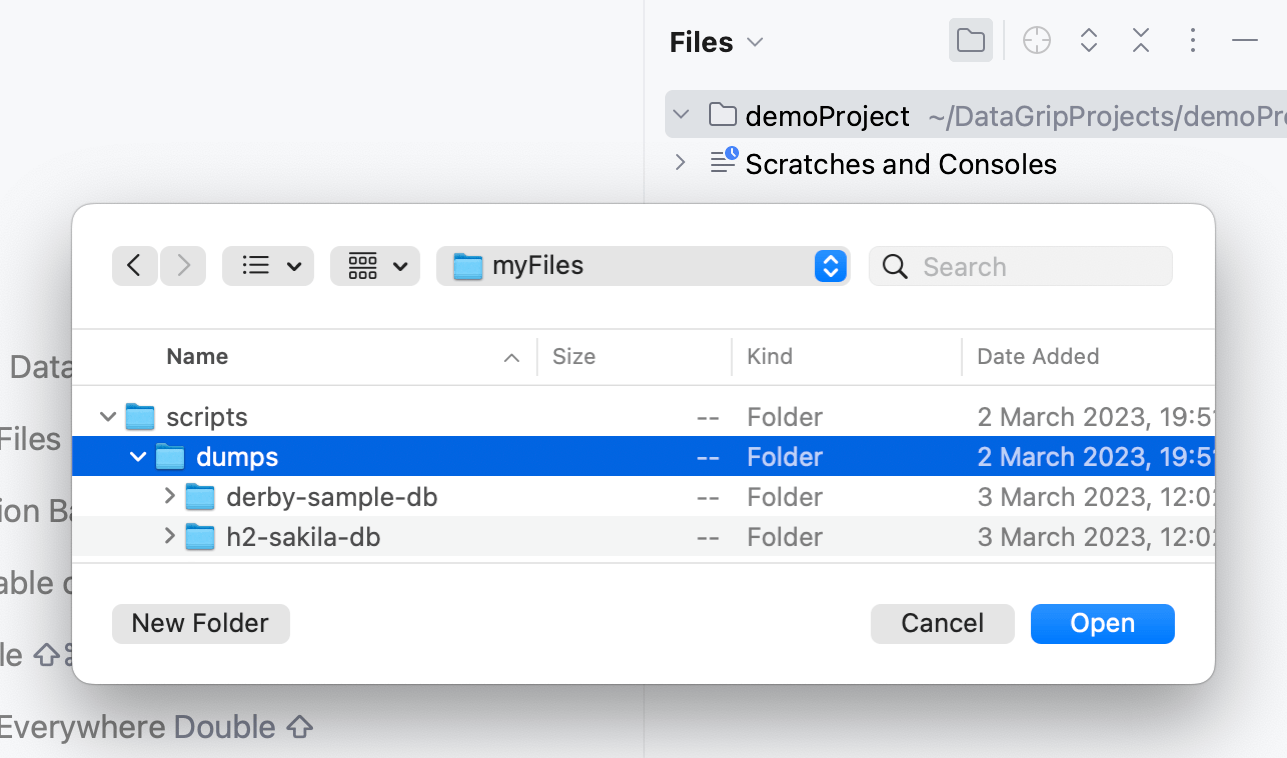This screenshot has height=758, width=1287.
Task: Expand all nodes with the Expand All icon
Action: pos(1088,40)
